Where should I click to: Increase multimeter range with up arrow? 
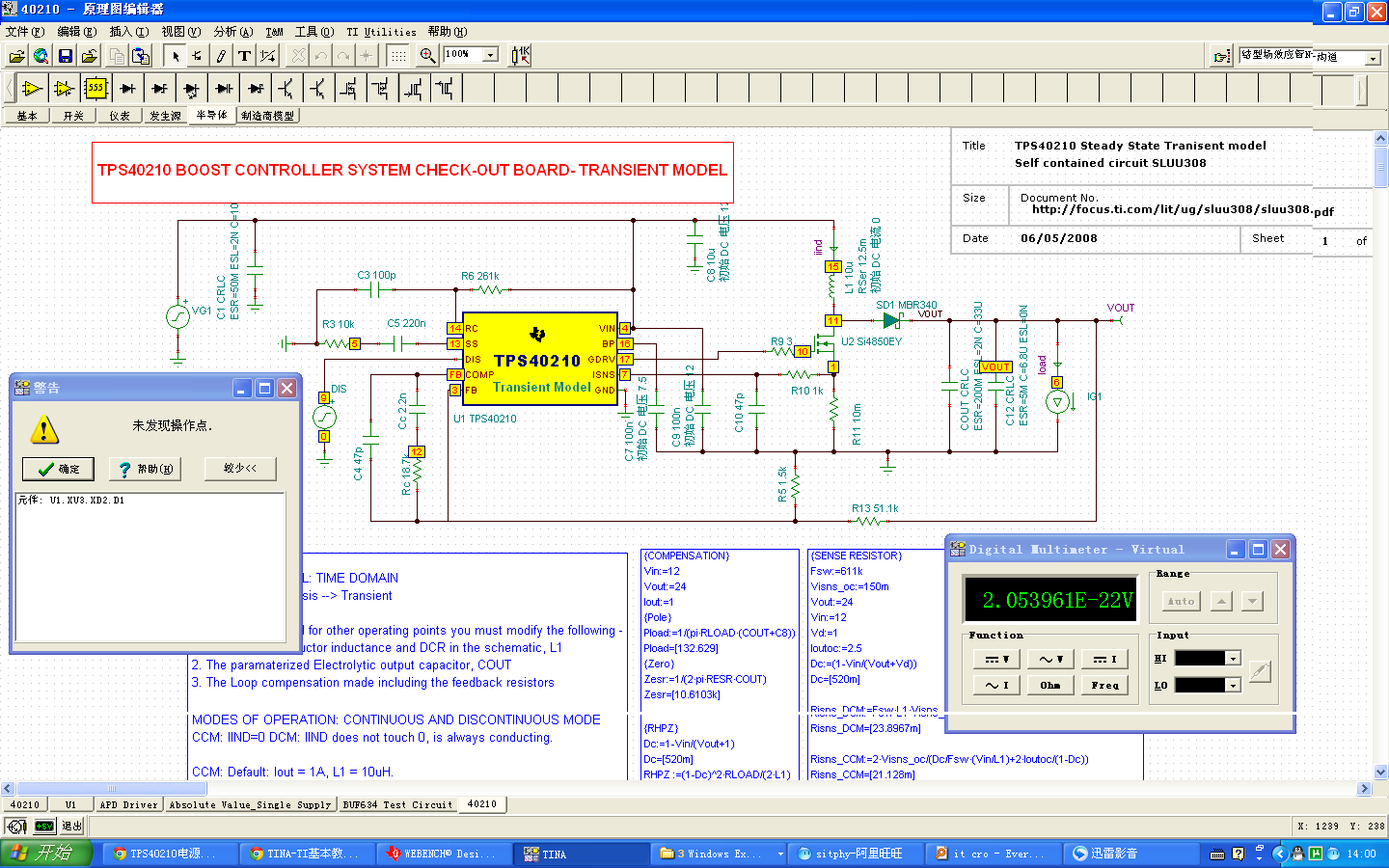coord(1221,601)
